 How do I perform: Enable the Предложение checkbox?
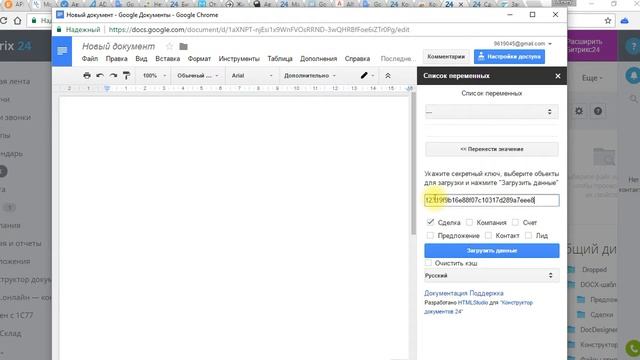click(430, 236)
